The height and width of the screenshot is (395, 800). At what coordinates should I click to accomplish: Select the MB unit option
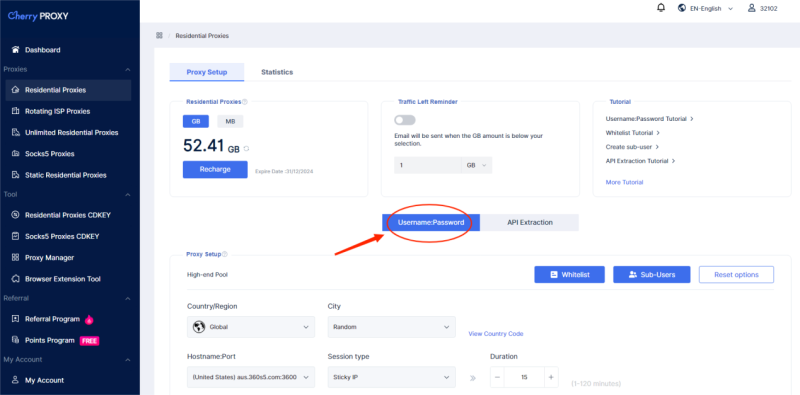click(x=230, y=121)
